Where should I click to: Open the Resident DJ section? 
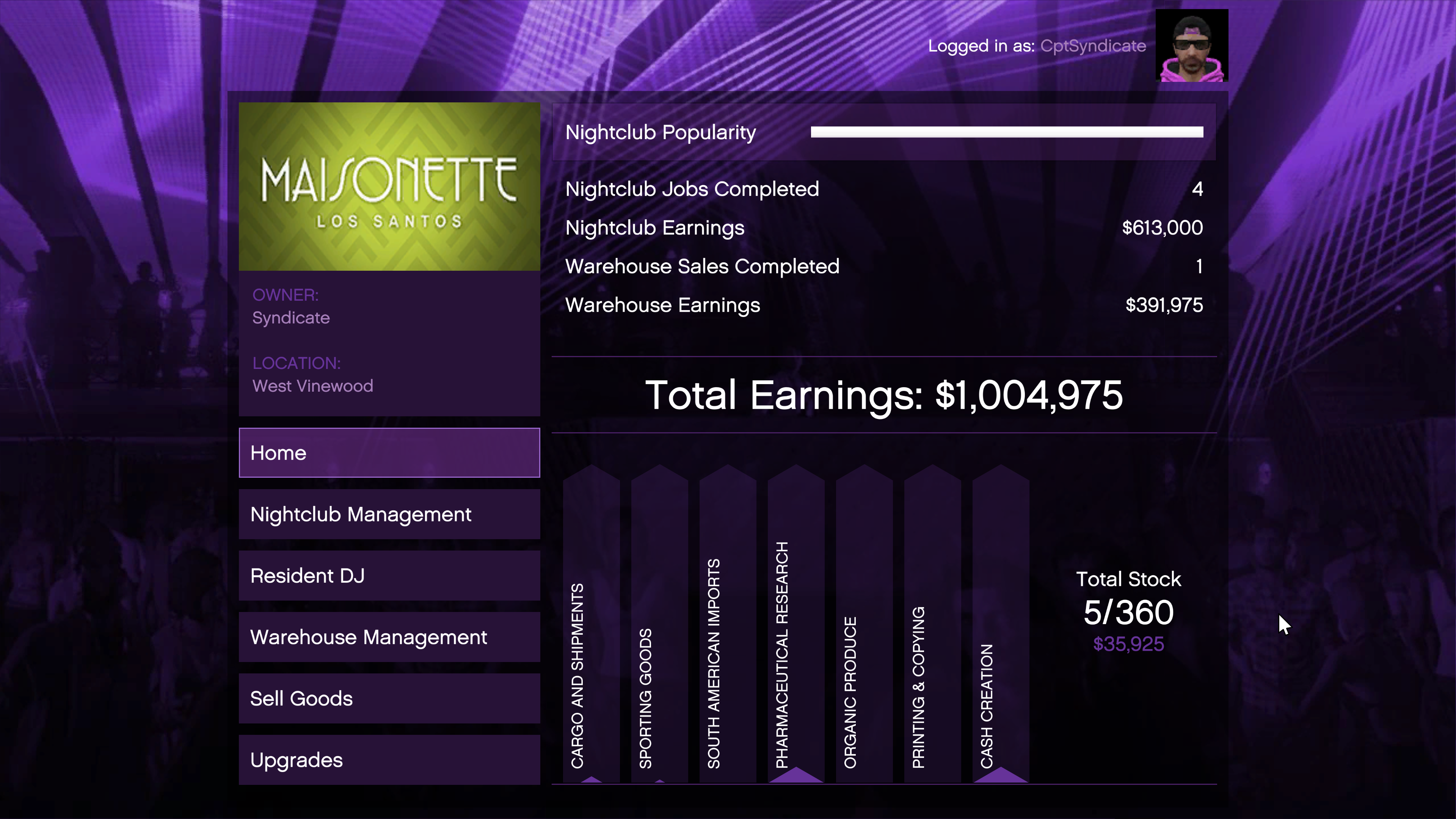pyautogui.click(x=389, y=576)
